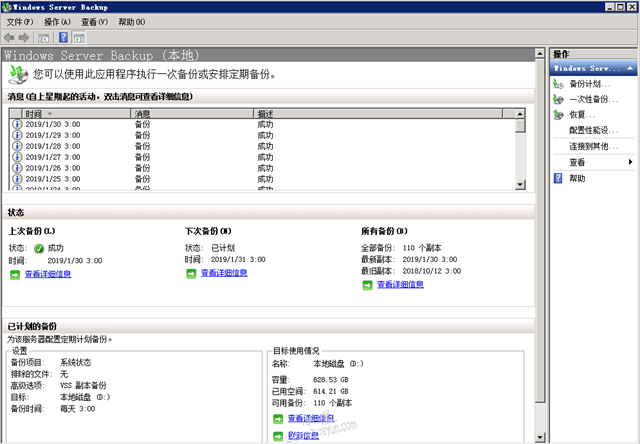
Task: Click green arrow icon under 目标使用情况 details
Action: click(x=278, y=419)
